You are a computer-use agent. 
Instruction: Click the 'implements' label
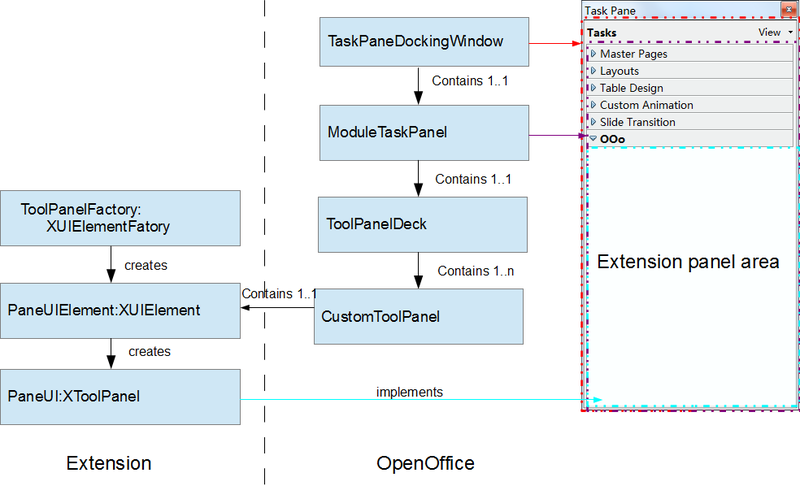click(409, 392)
